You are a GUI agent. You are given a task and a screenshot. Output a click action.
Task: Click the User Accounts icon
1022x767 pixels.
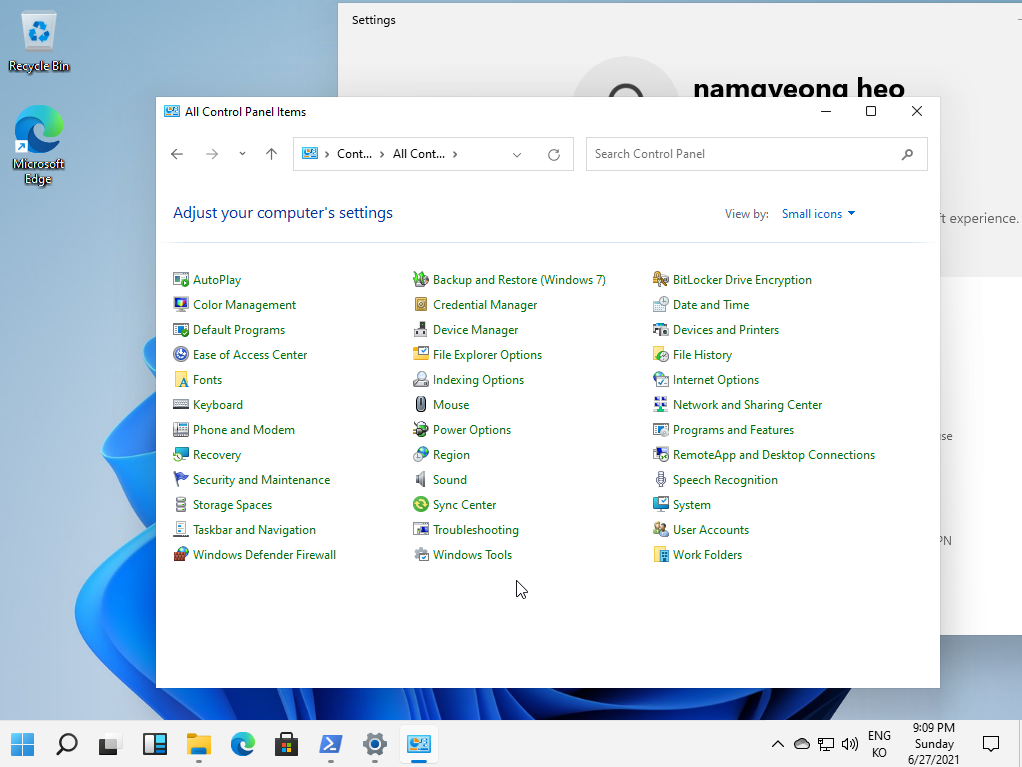661,530
